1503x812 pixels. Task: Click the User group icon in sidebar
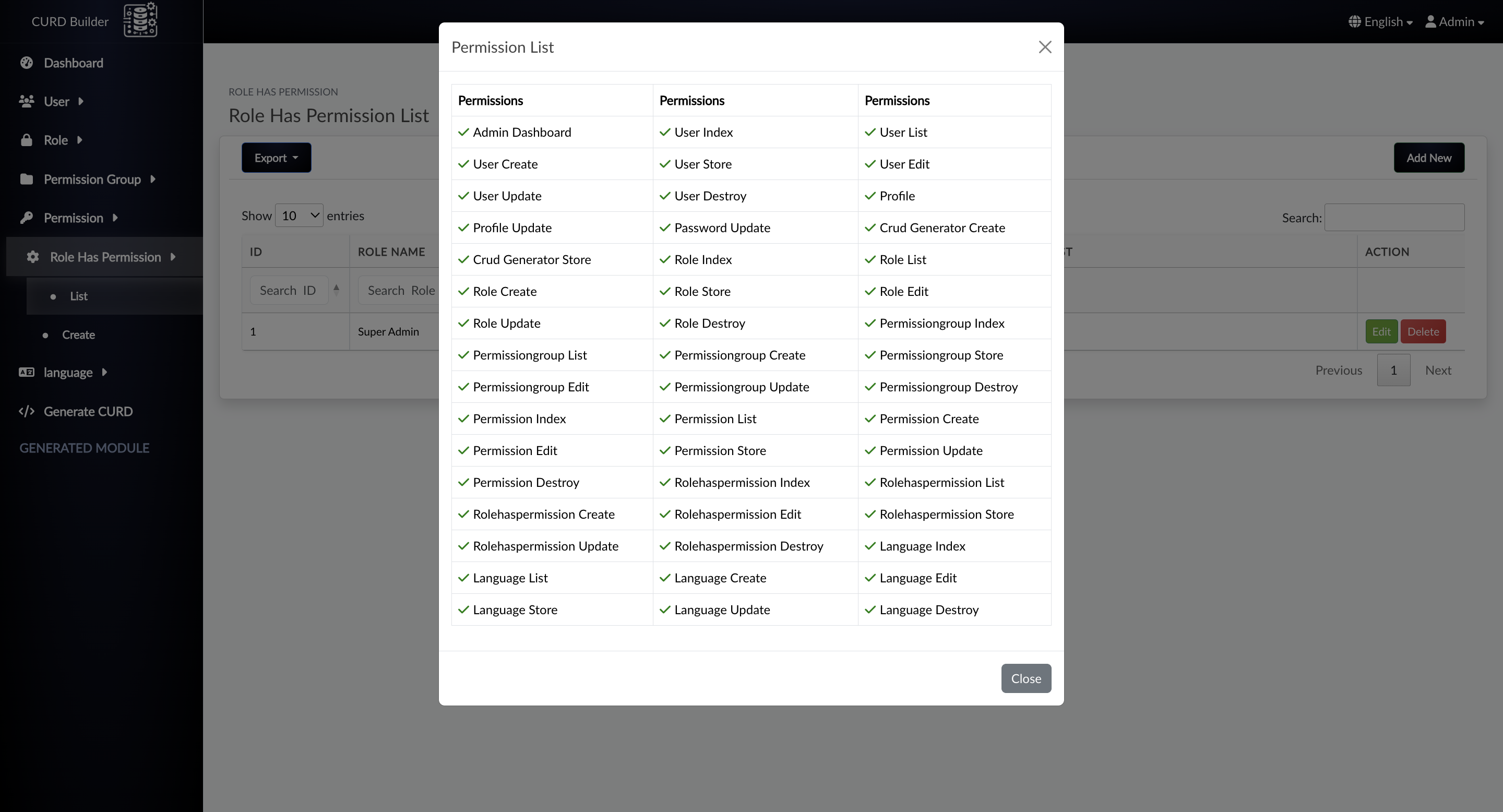tap(26, 101)
